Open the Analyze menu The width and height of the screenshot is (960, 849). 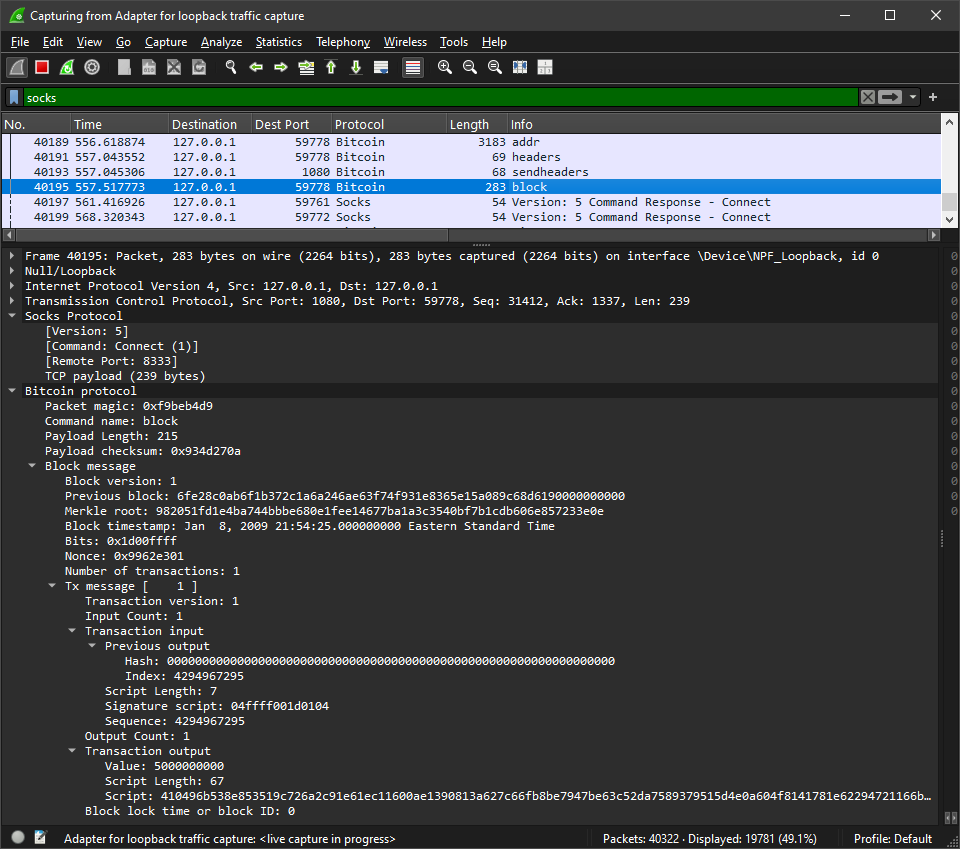tap(221, 42)
